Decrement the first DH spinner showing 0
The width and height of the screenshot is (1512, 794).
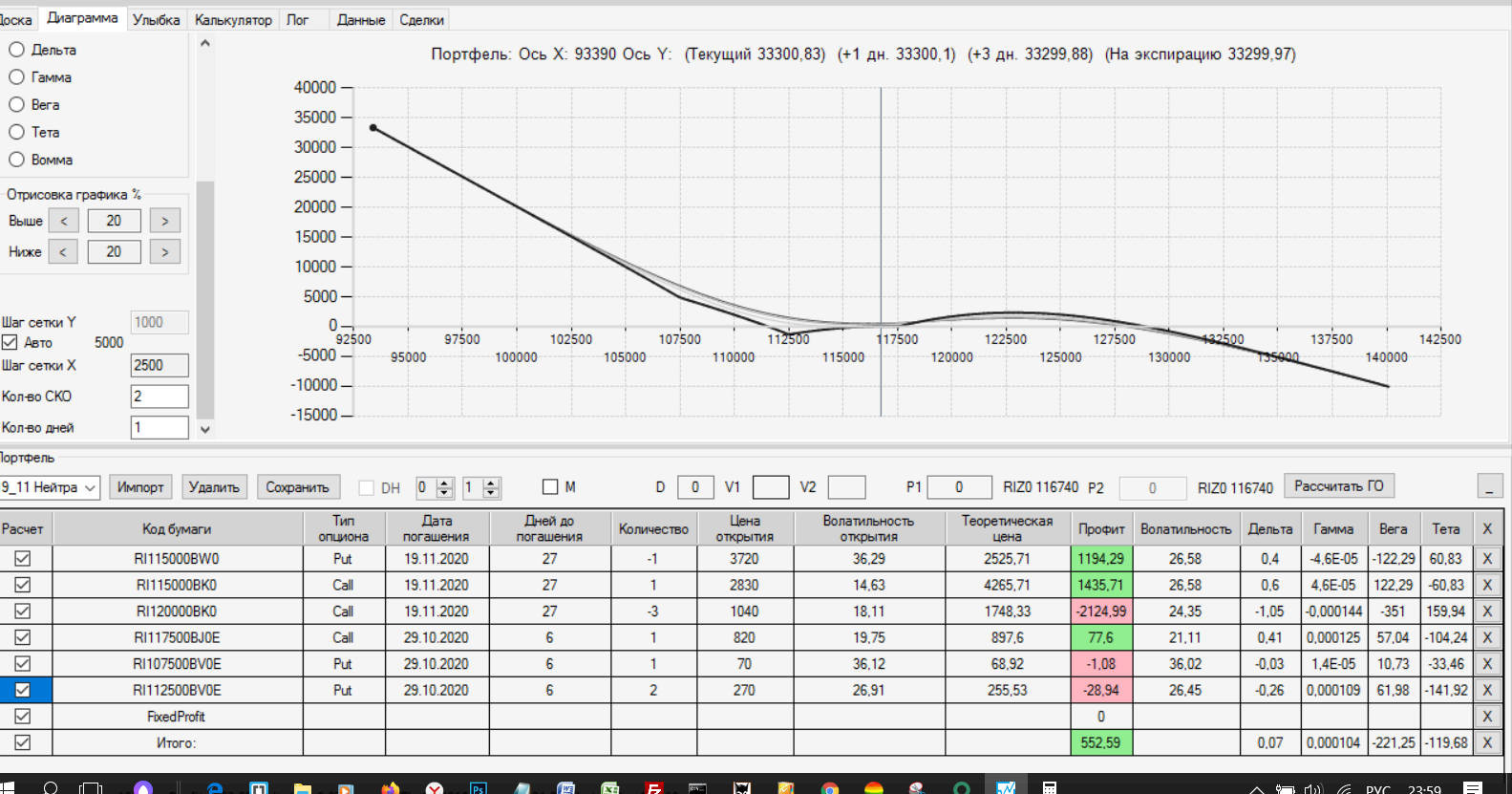pyautogui.click(x=444, y=493)
